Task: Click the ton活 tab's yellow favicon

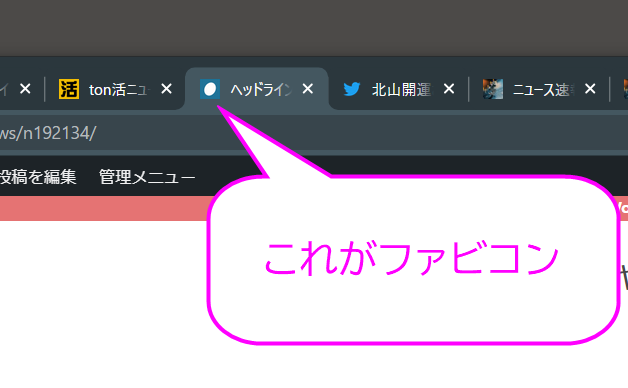Action: tap(69, 89)
